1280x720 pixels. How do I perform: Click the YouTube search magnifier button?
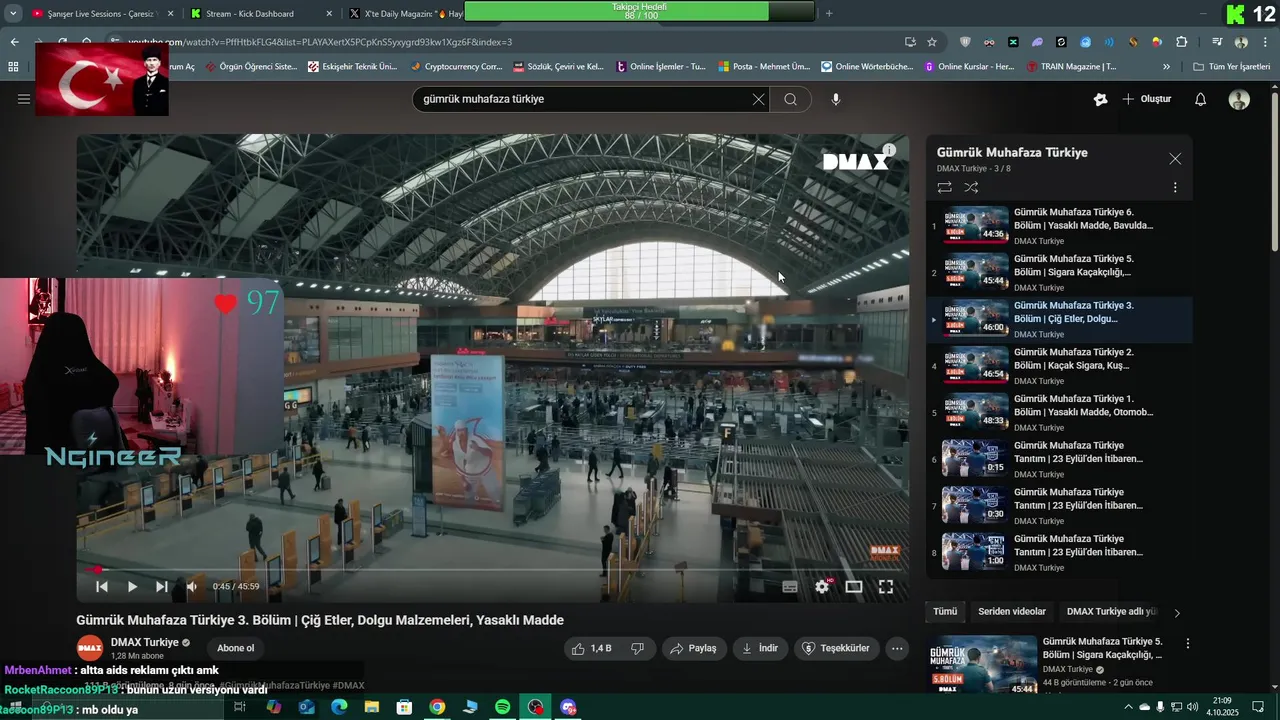790,99
